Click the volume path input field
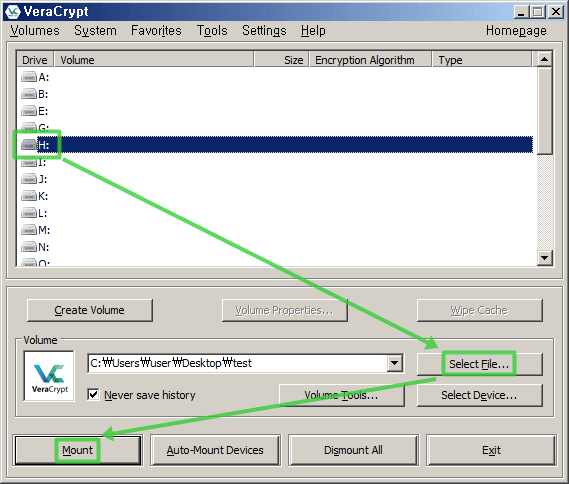Viewport: 569px width, 484px height. 238,363
